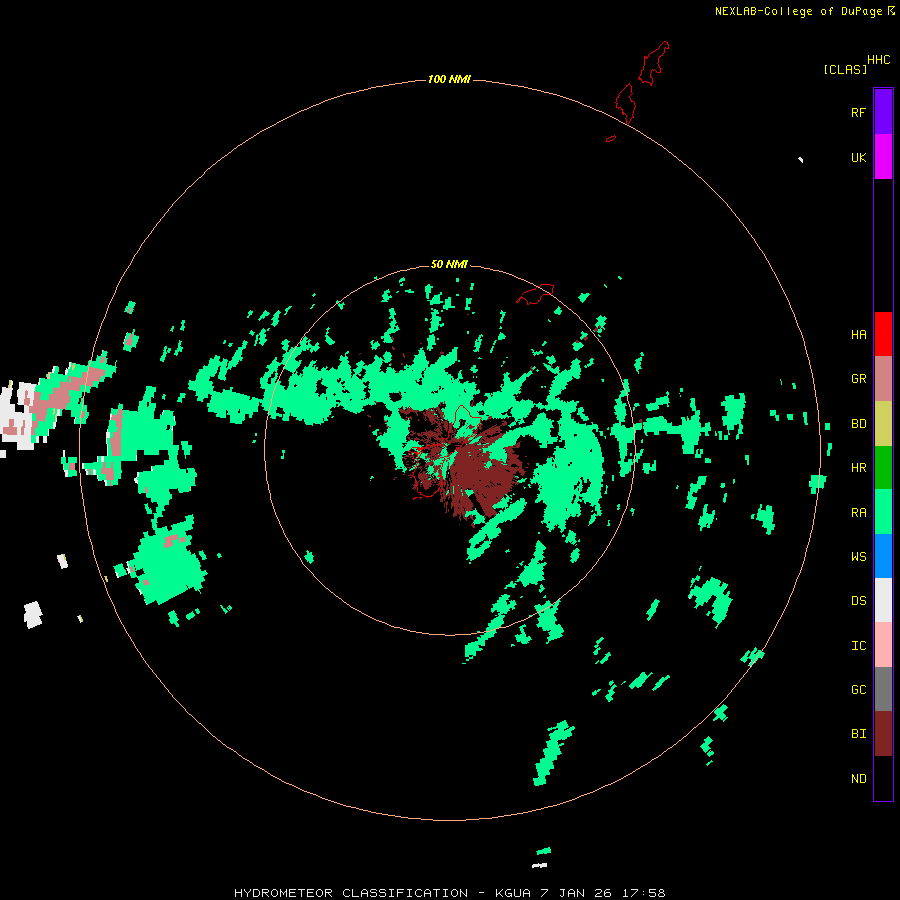Click the 100 NMI range ring label
This screenshot has width=900, height=900.
pos(449,79)
